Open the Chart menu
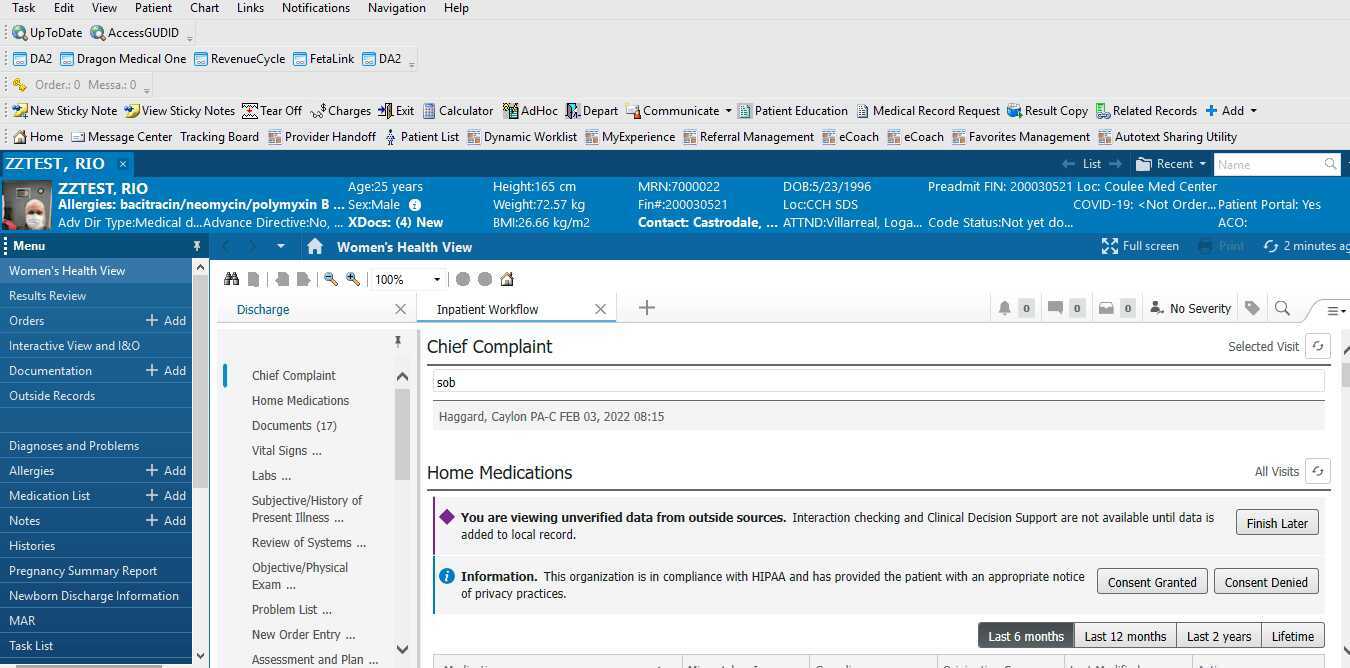Image resolution: width=1350 pixels, height=668 pixels. (204, 8)
